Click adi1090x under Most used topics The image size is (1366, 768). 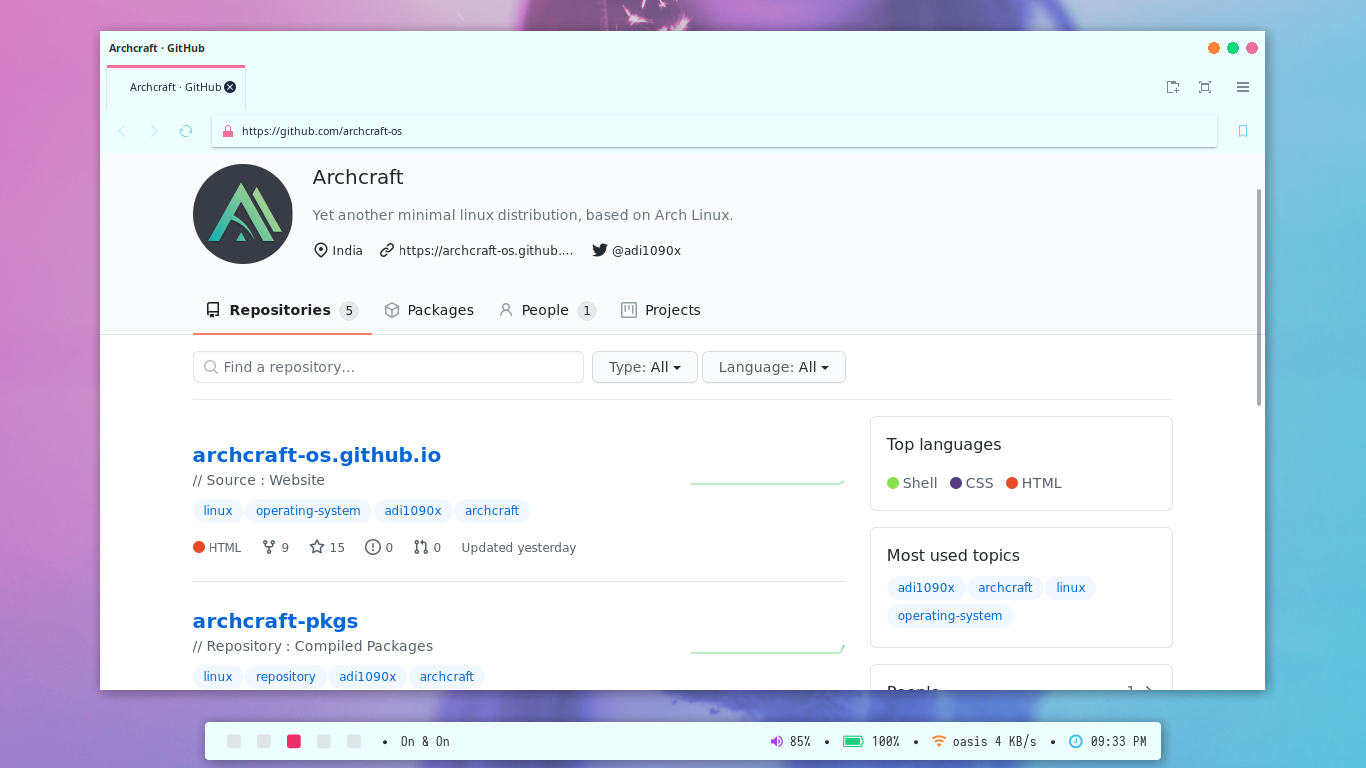pos(926,588)
